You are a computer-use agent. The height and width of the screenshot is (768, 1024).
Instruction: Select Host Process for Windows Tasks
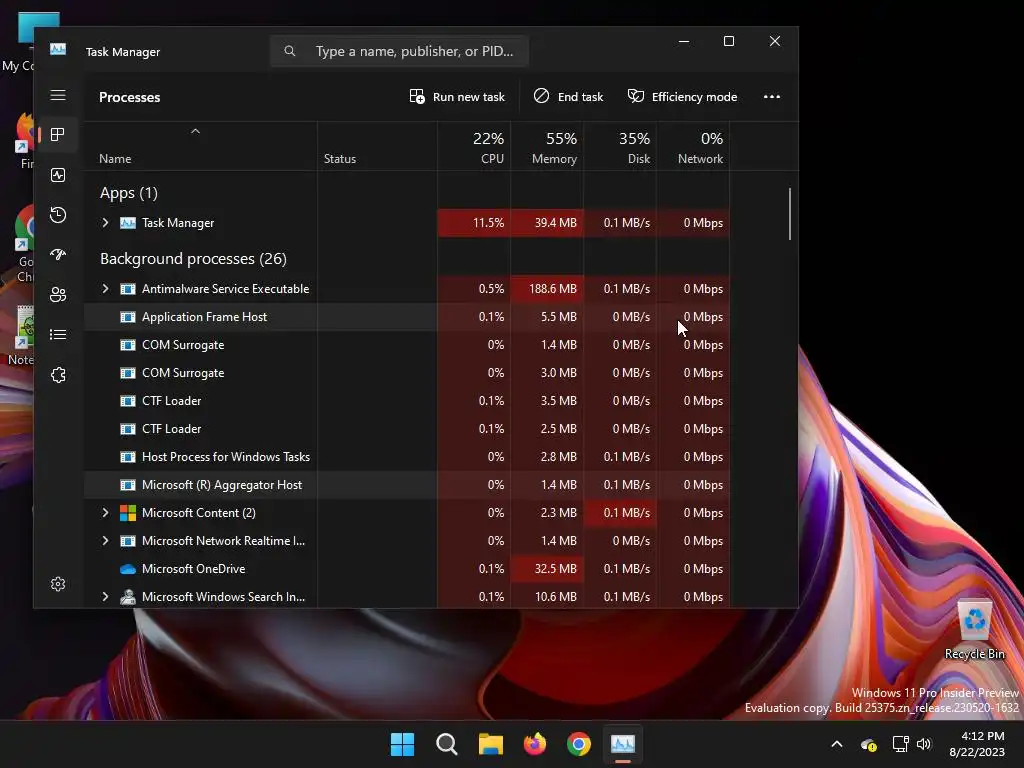(407, 457)
